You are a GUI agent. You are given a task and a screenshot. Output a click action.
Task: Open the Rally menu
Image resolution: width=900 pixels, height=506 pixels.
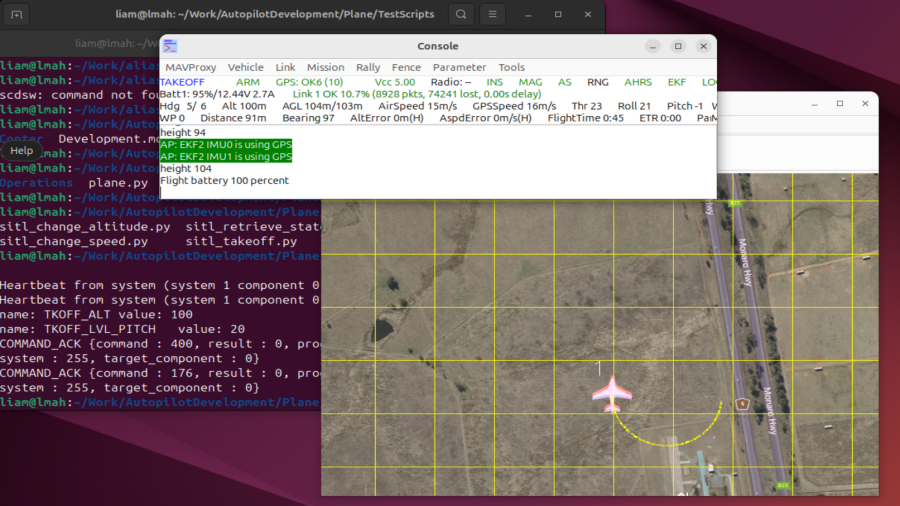(x=368, y=67)
